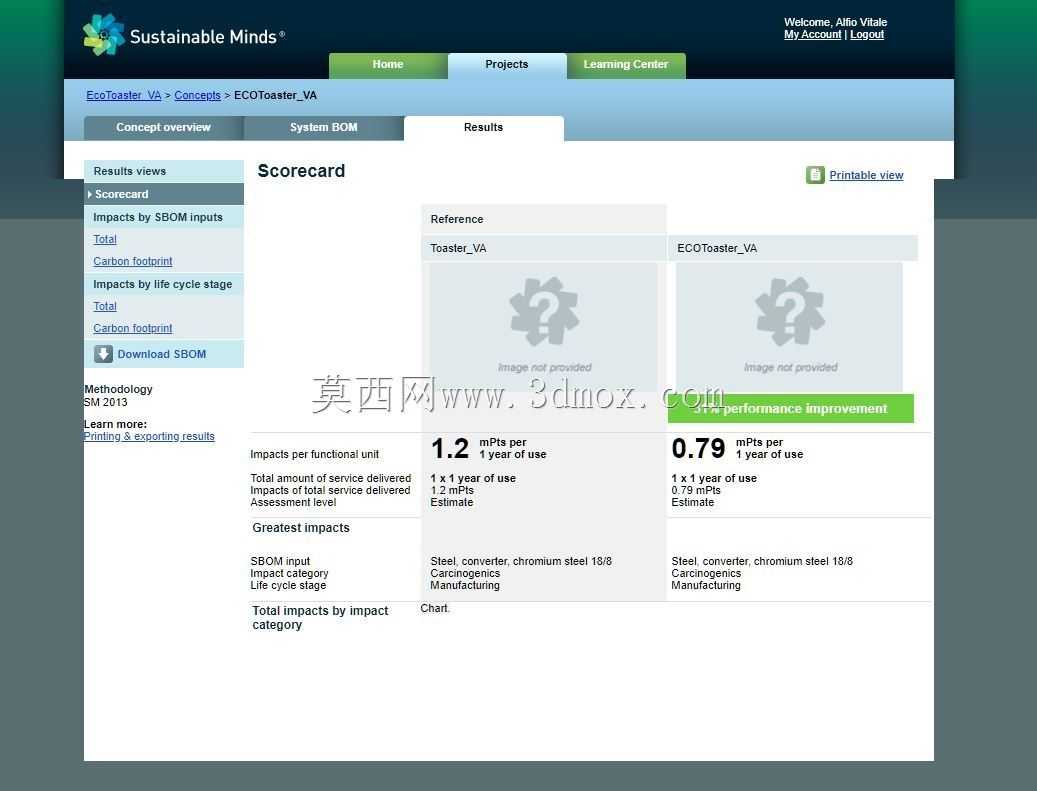This screenshot has height=791, width=1037.
Task: Switch to the Concept overview tab
Action: (163, 128)
